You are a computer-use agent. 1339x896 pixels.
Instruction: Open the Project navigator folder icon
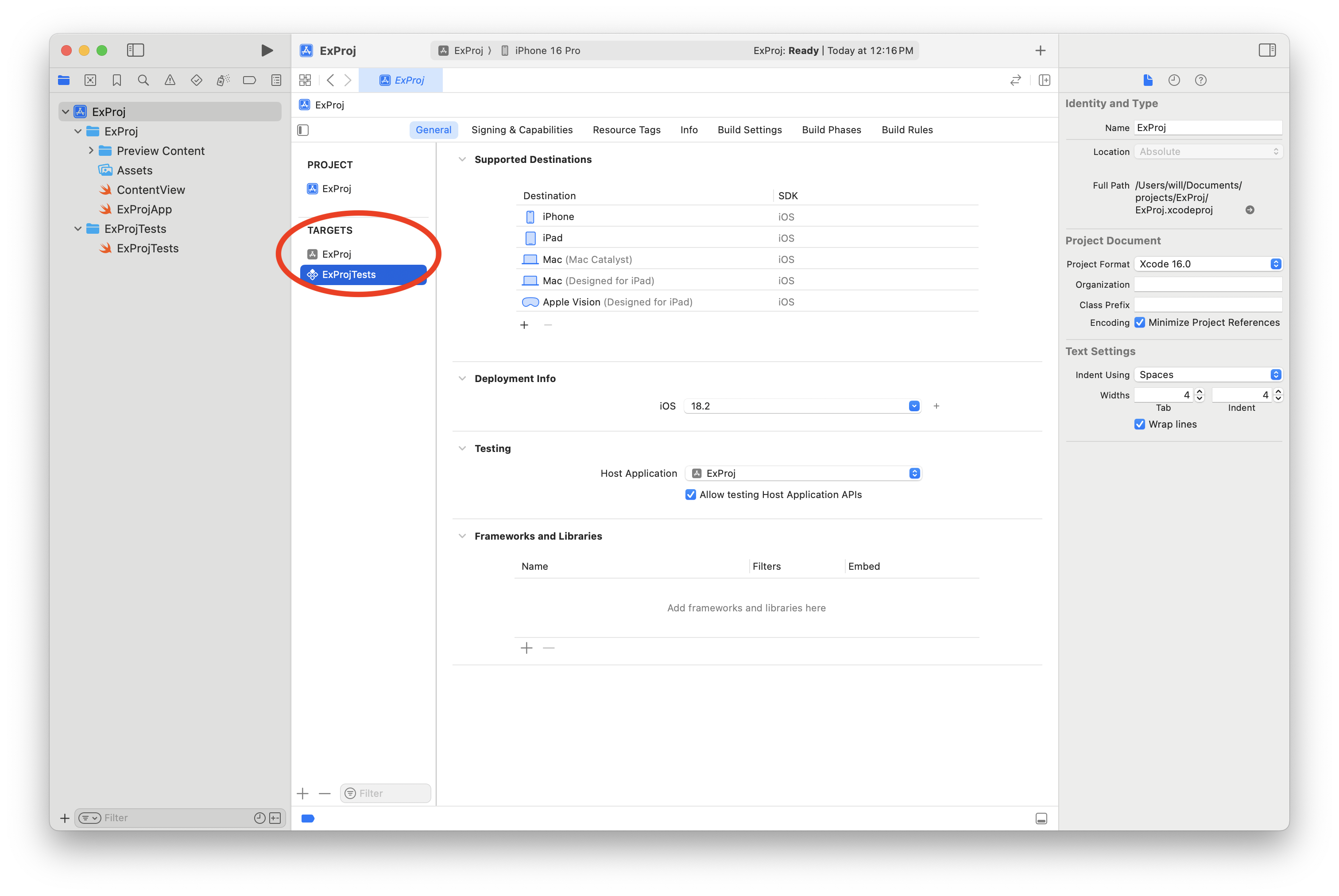pos(63,80)
